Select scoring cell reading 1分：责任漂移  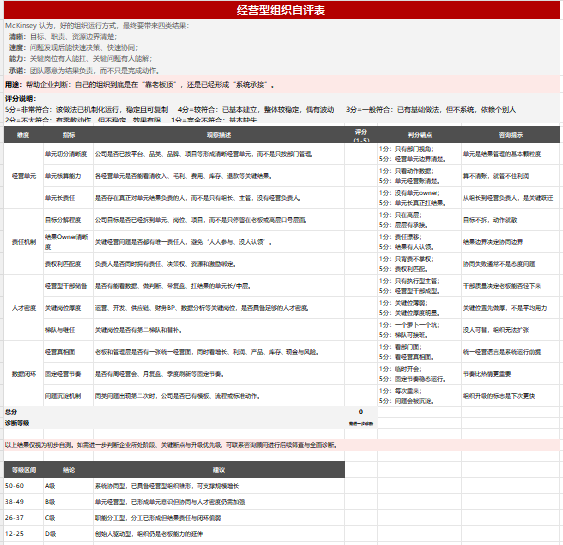(x=419, y=242)
